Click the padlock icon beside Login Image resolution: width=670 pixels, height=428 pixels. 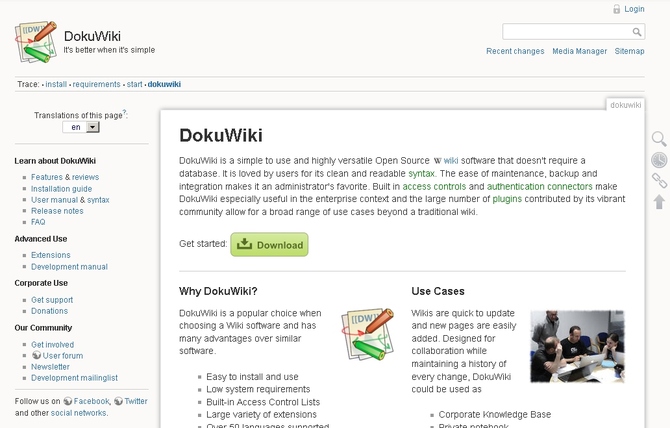[617, 9]
